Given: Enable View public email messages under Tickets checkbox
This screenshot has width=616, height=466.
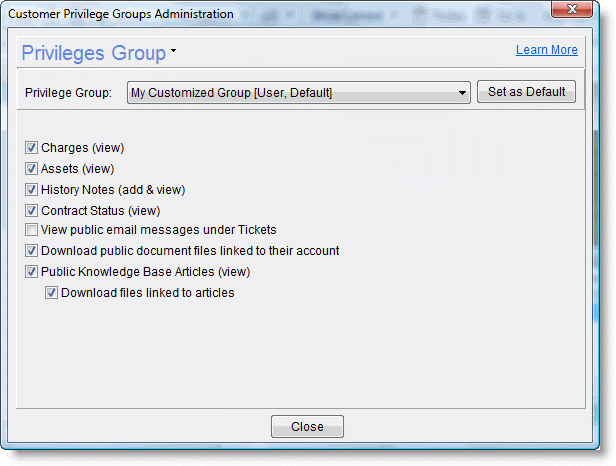Looking at the screenshot, I should [31, 230].
